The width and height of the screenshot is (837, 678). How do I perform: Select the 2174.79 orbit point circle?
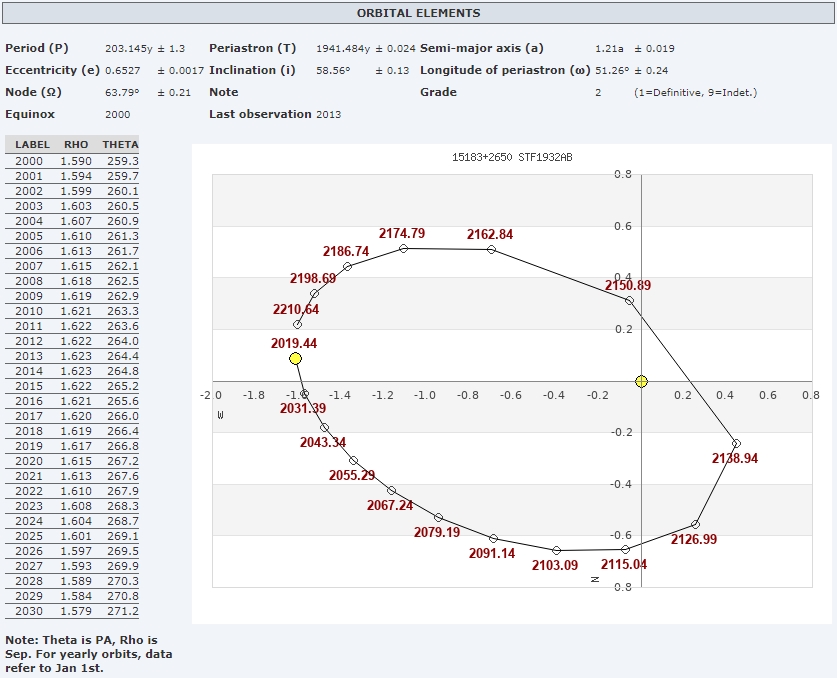(x=403, y=248)
